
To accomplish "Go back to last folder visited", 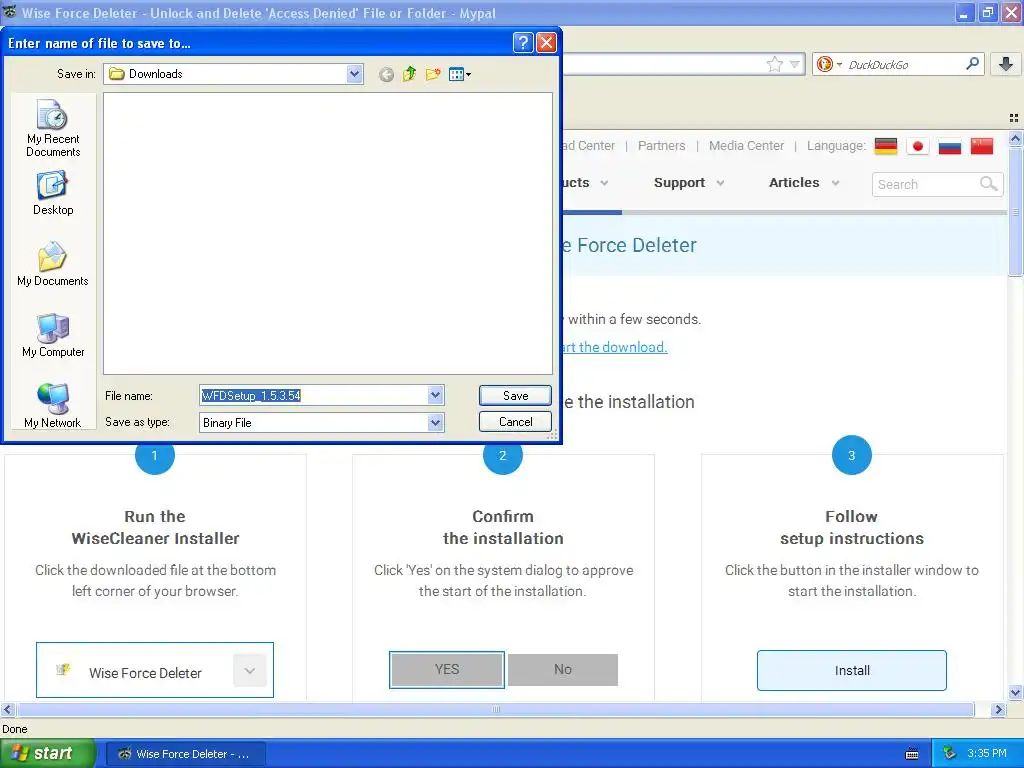I will tap(386, 74).
